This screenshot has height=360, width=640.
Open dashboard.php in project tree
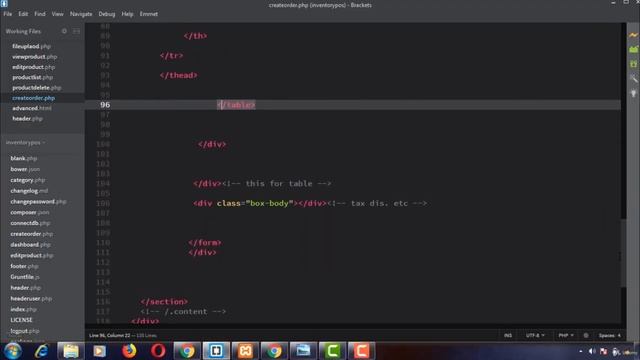(x=30, y=244)
